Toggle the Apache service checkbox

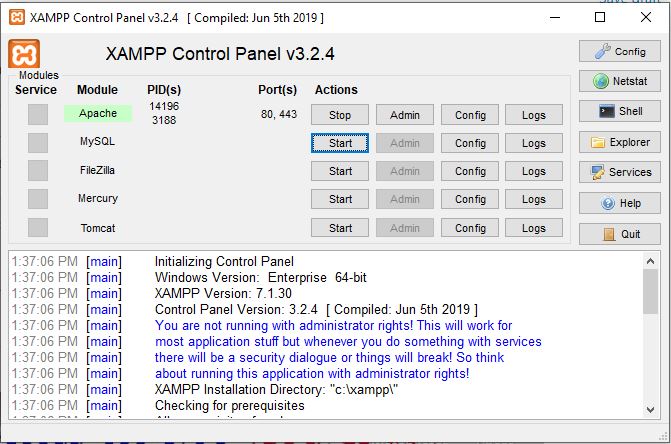[37, 114]
